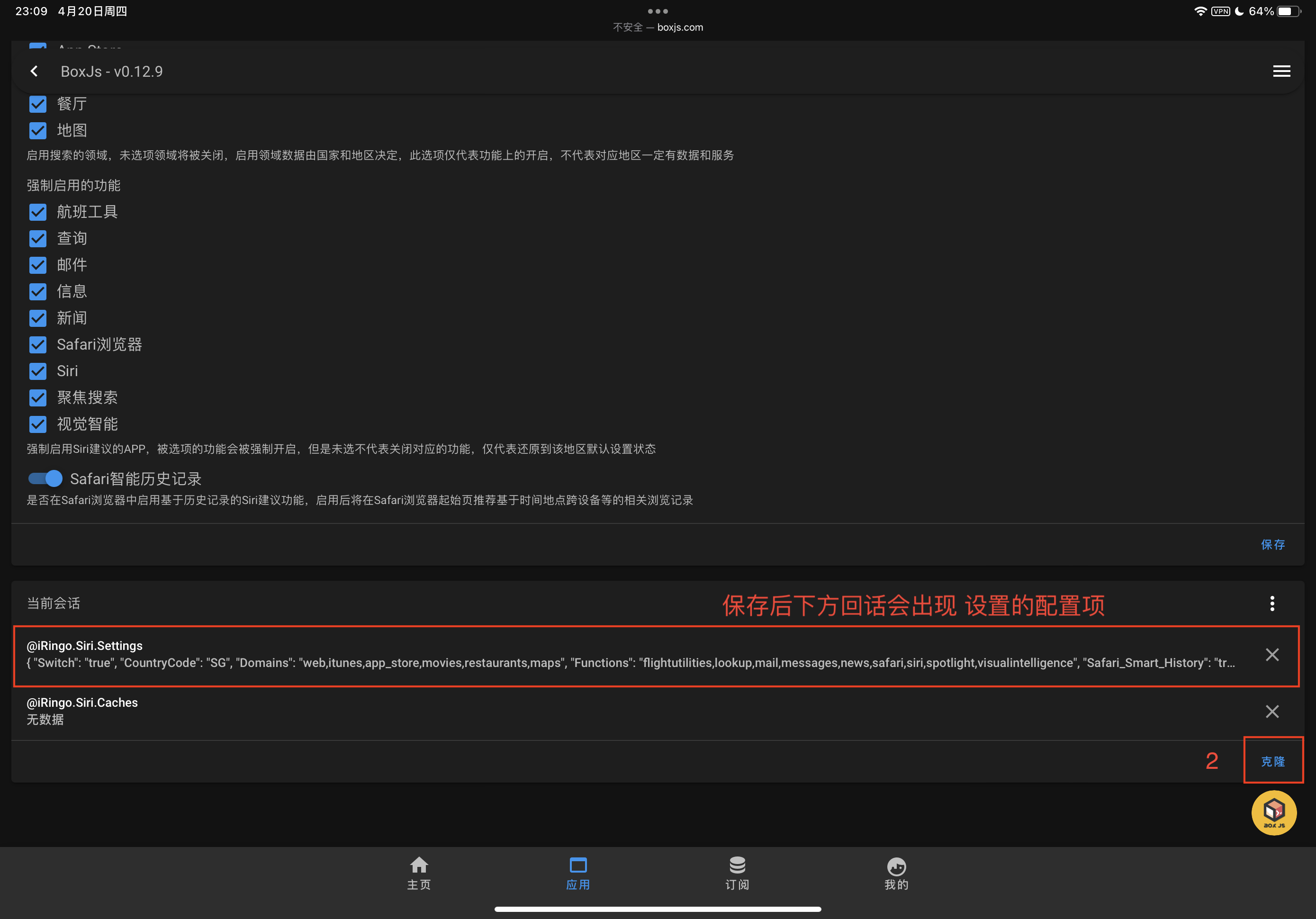1316x919 pixels.
Task: Open the hamburger menu icon
Action: tap(1281, 71)
